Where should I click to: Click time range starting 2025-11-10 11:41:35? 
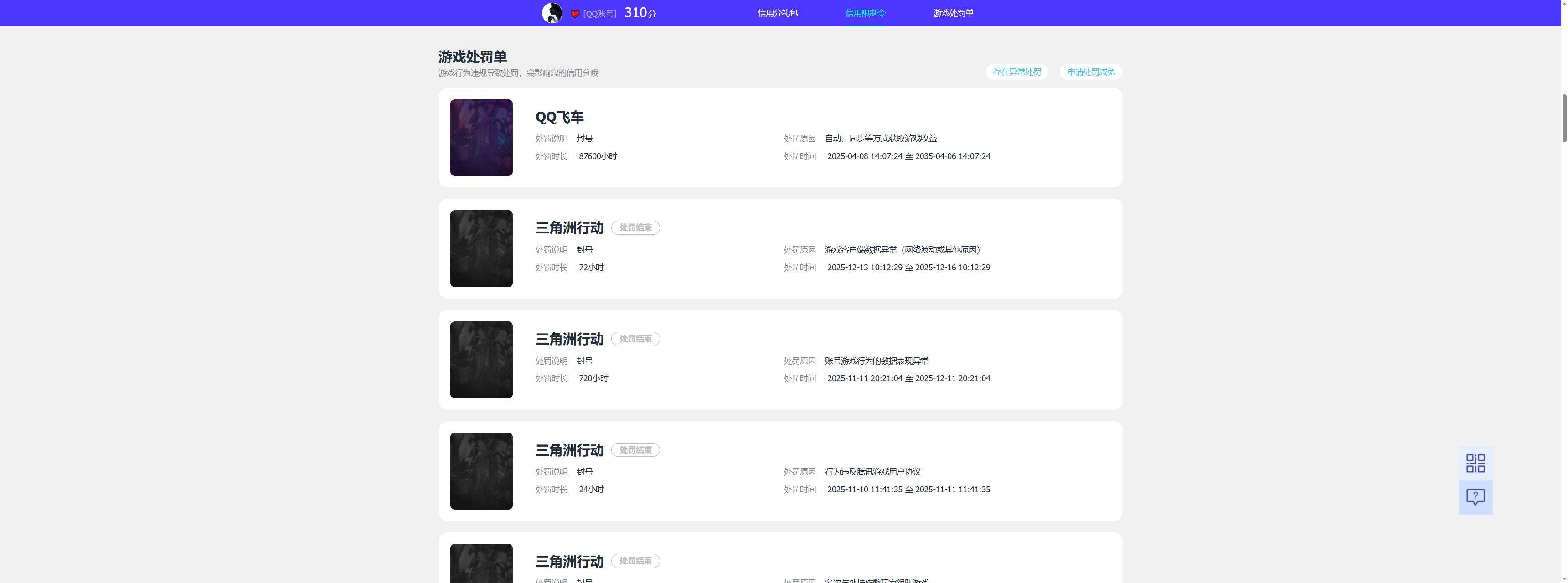coord(909,489)
